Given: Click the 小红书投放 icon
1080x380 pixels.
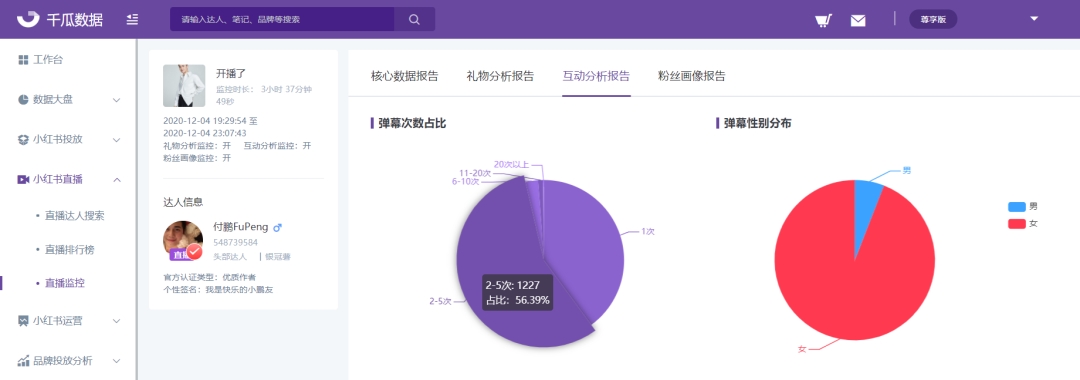Looking at the screenshot, I should 23,140.
